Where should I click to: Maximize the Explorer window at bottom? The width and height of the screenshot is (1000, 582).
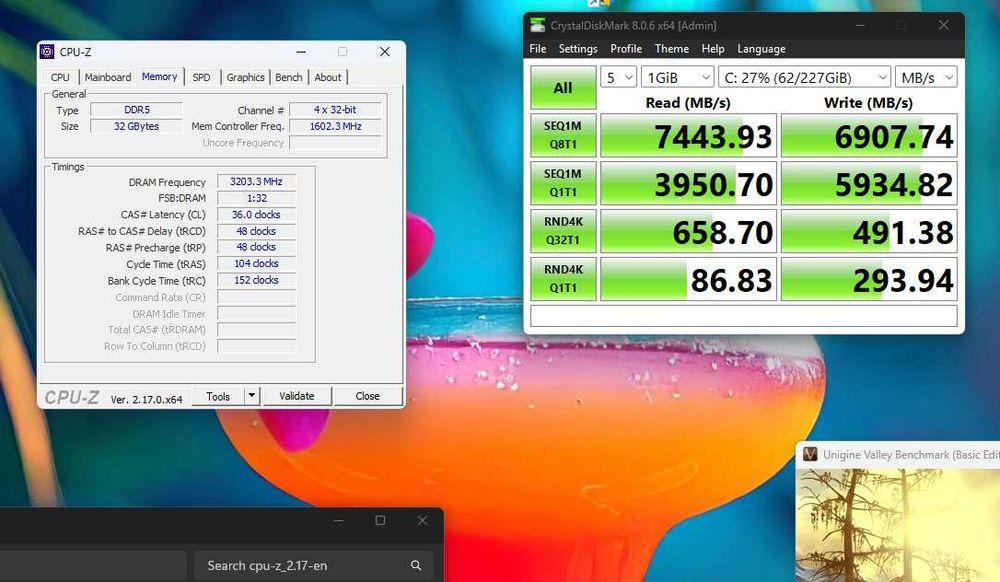(x=380, y=520)
